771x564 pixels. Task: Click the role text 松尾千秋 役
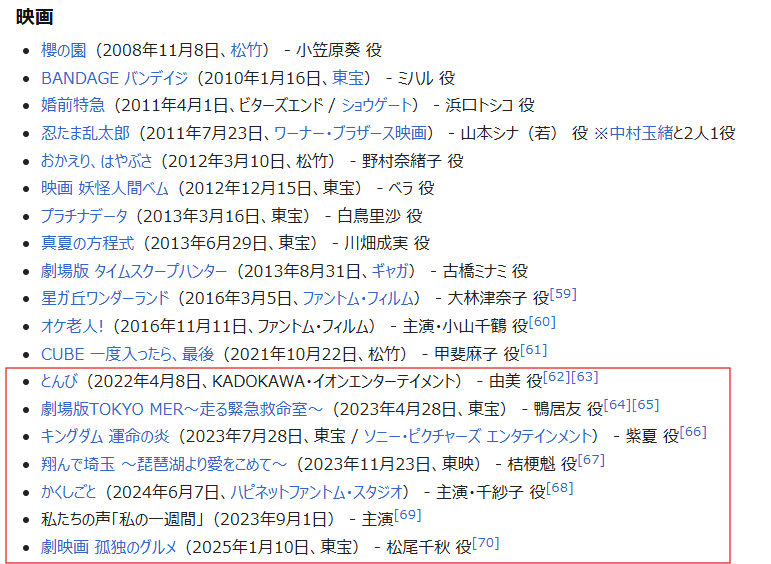click(x=429, y=547)
